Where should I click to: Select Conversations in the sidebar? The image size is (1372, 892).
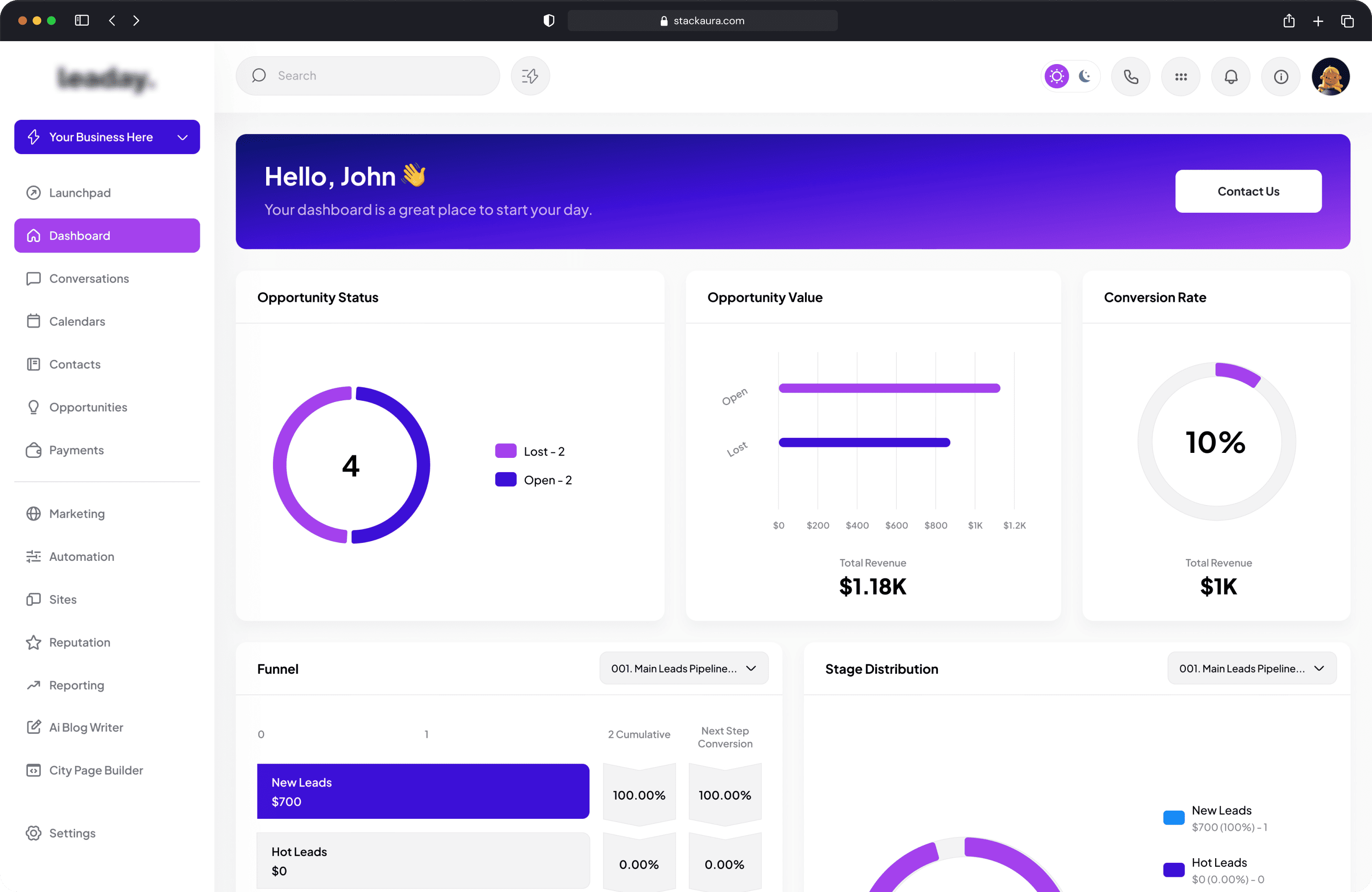(89, 278)
